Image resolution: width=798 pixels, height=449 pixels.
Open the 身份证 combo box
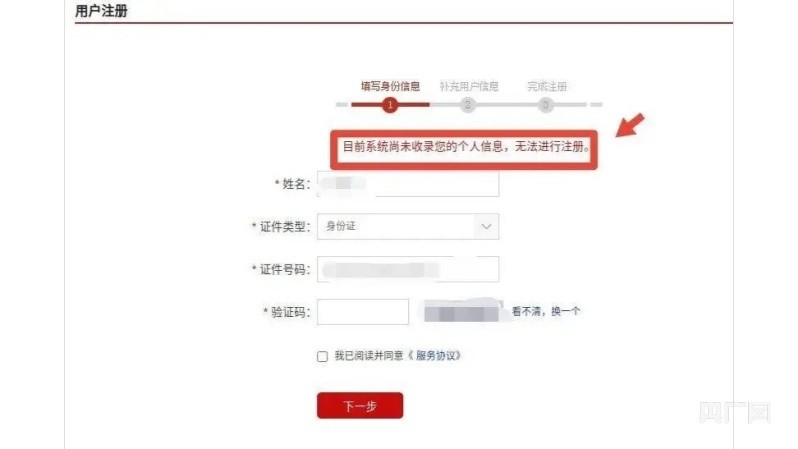408,227
